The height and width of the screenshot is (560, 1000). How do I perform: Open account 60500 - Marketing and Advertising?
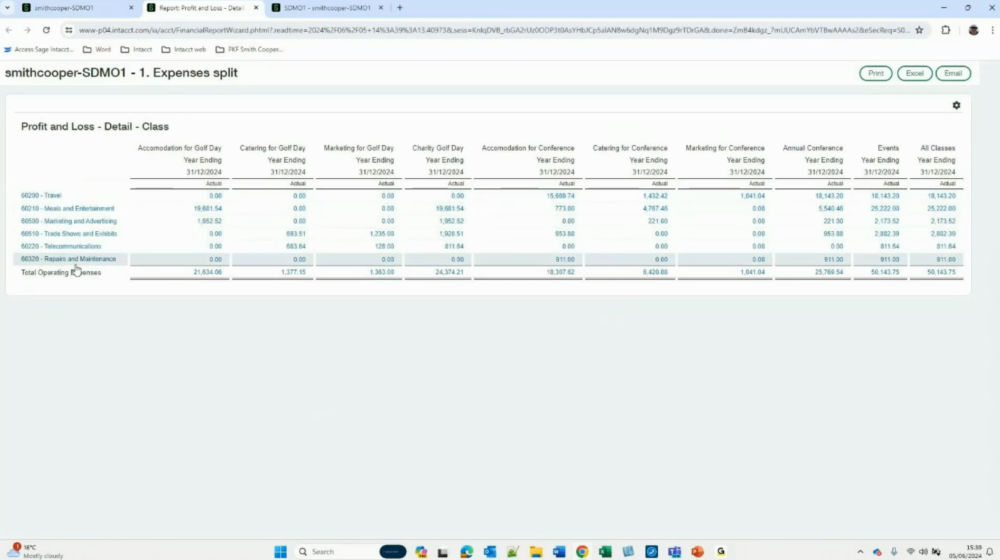69,221
